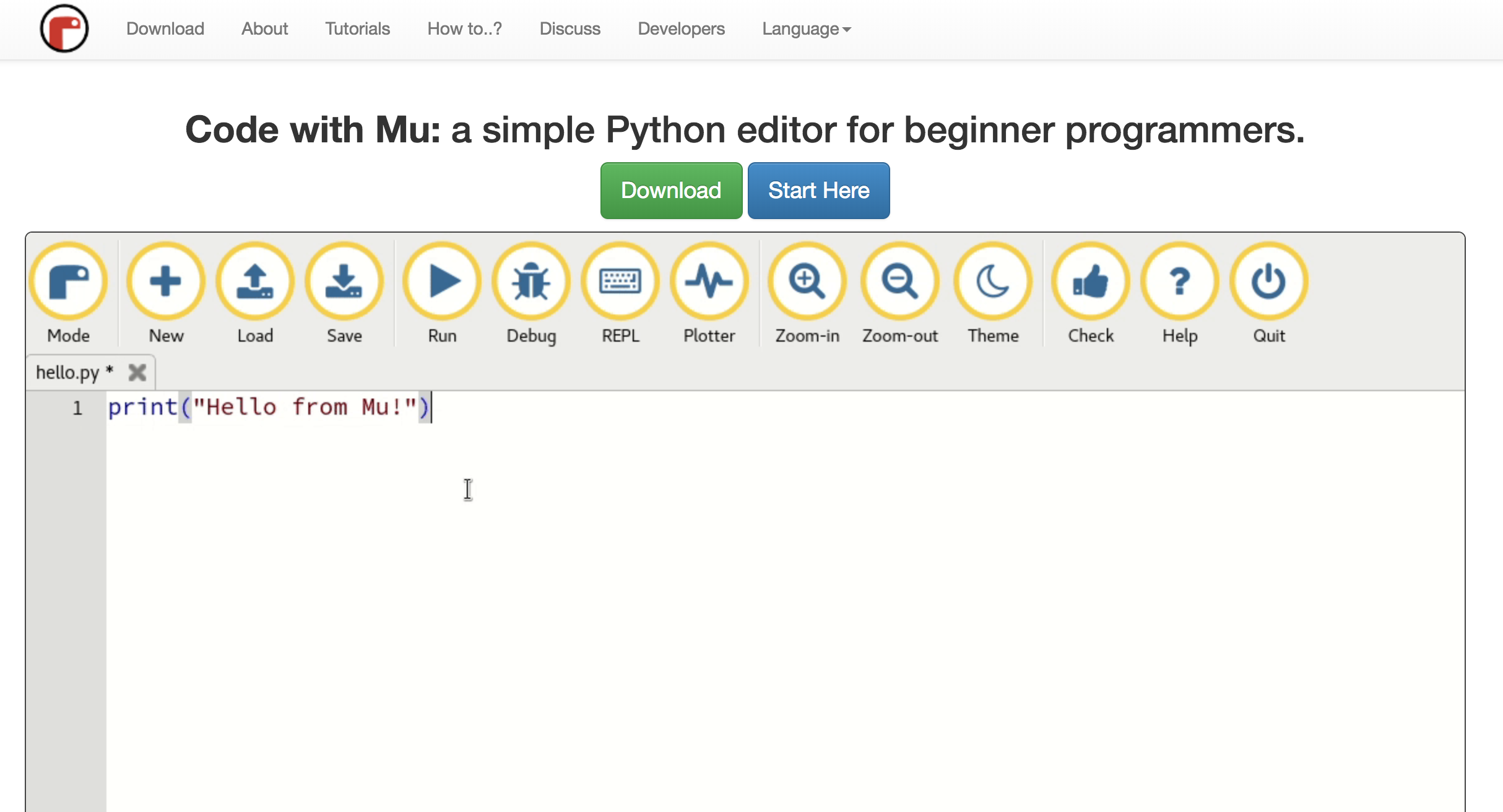Image resolution: width=1503 pixels, height=812 pixels.
Task: Click the green Download button
Action: (671, 191)
